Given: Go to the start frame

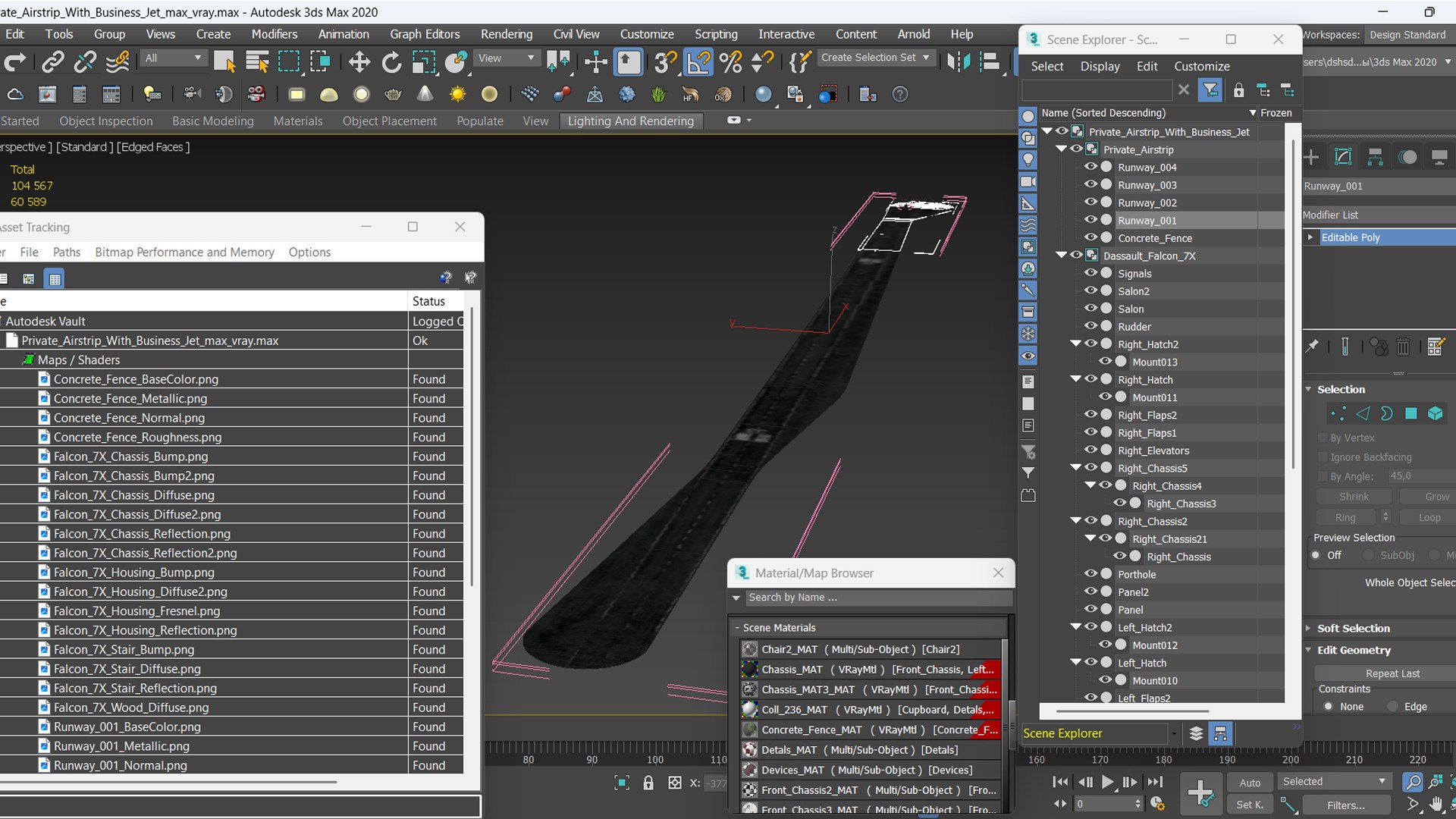Looking at the screenshot, I should [1060, 782].
